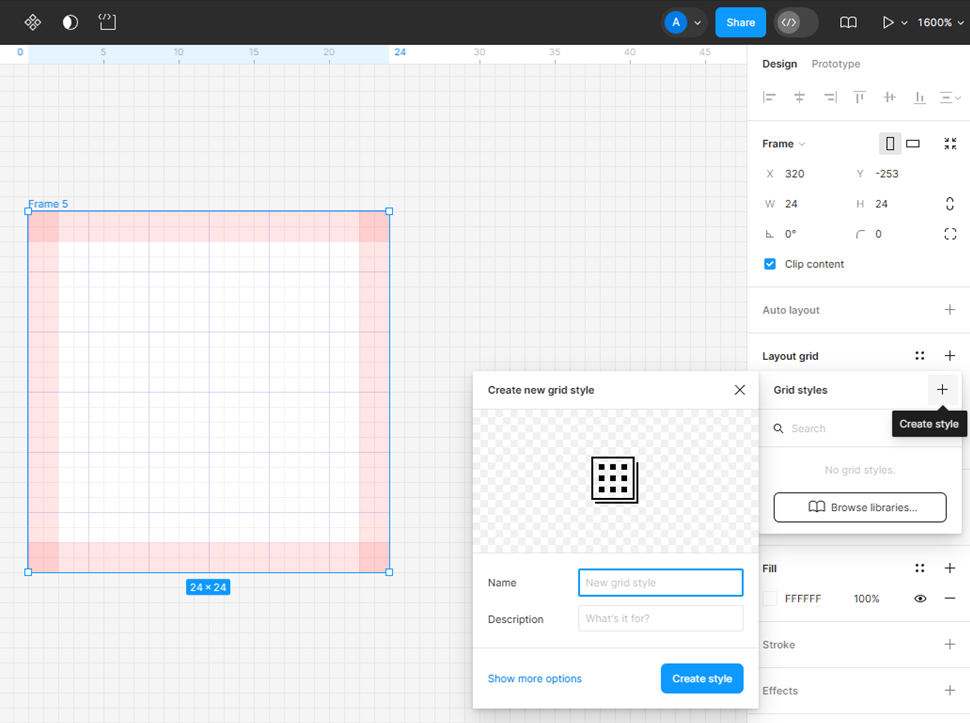Click the Auto layout section label
This screenshot has width=970, height=723.
click(791, 310)
